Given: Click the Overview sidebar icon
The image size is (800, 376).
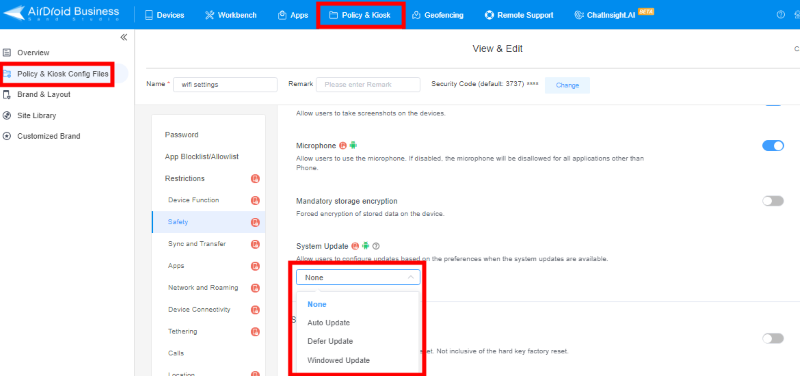Looking at the screenshot, I should pyautogui.click(x=7, y=53).
